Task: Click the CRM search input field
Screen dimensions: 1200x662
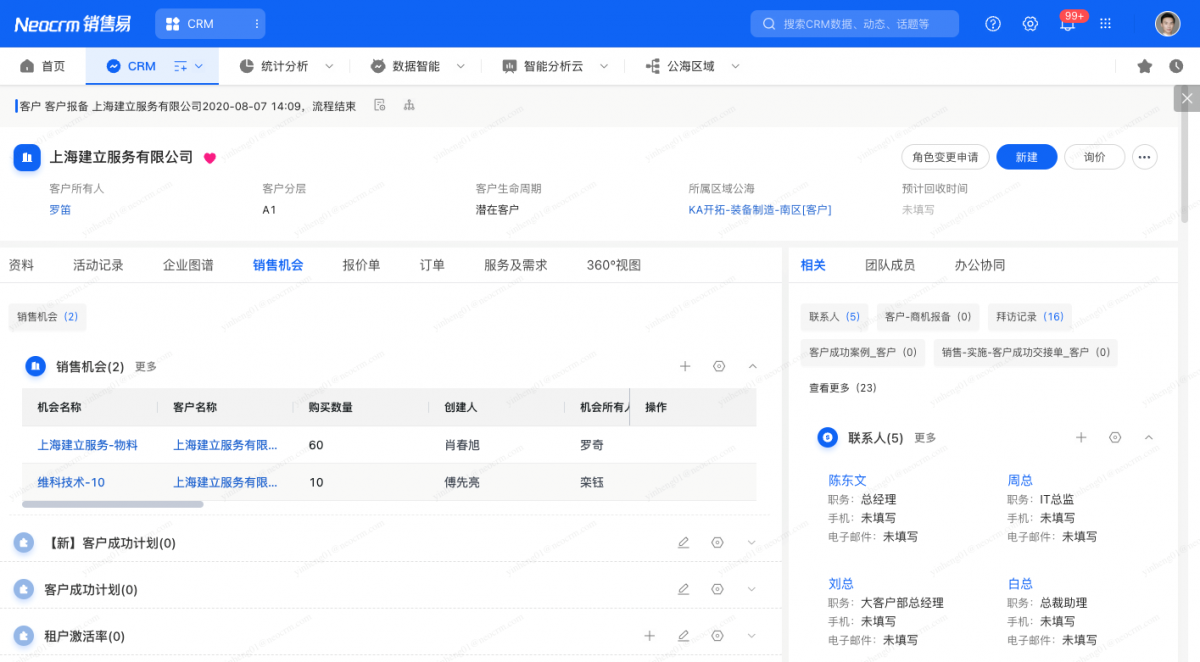Action: click(854, 23)
